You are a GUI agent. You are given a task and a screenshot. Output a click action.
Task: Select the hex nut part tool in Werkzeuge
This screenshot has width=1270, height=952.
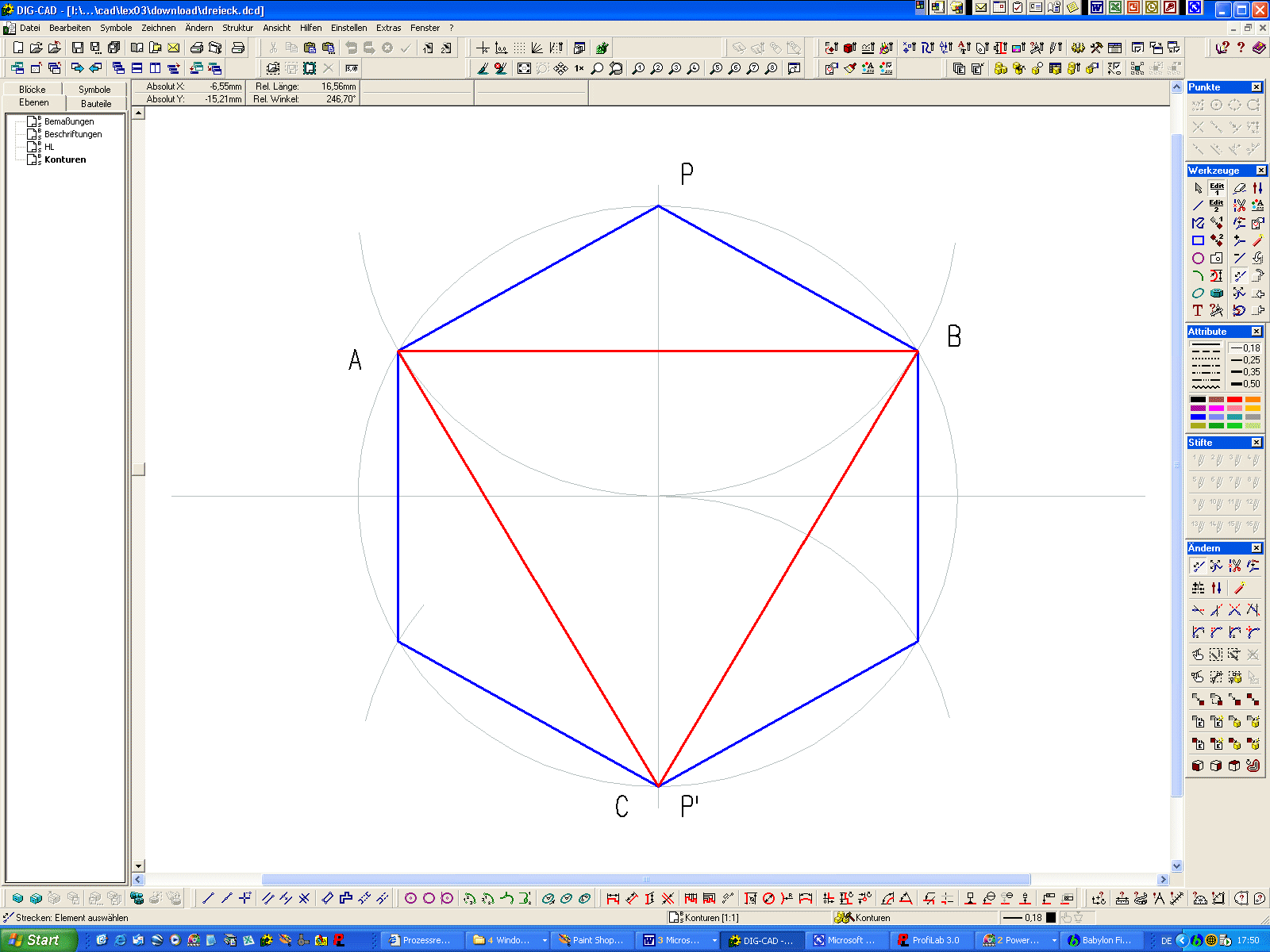point(1216,293)
